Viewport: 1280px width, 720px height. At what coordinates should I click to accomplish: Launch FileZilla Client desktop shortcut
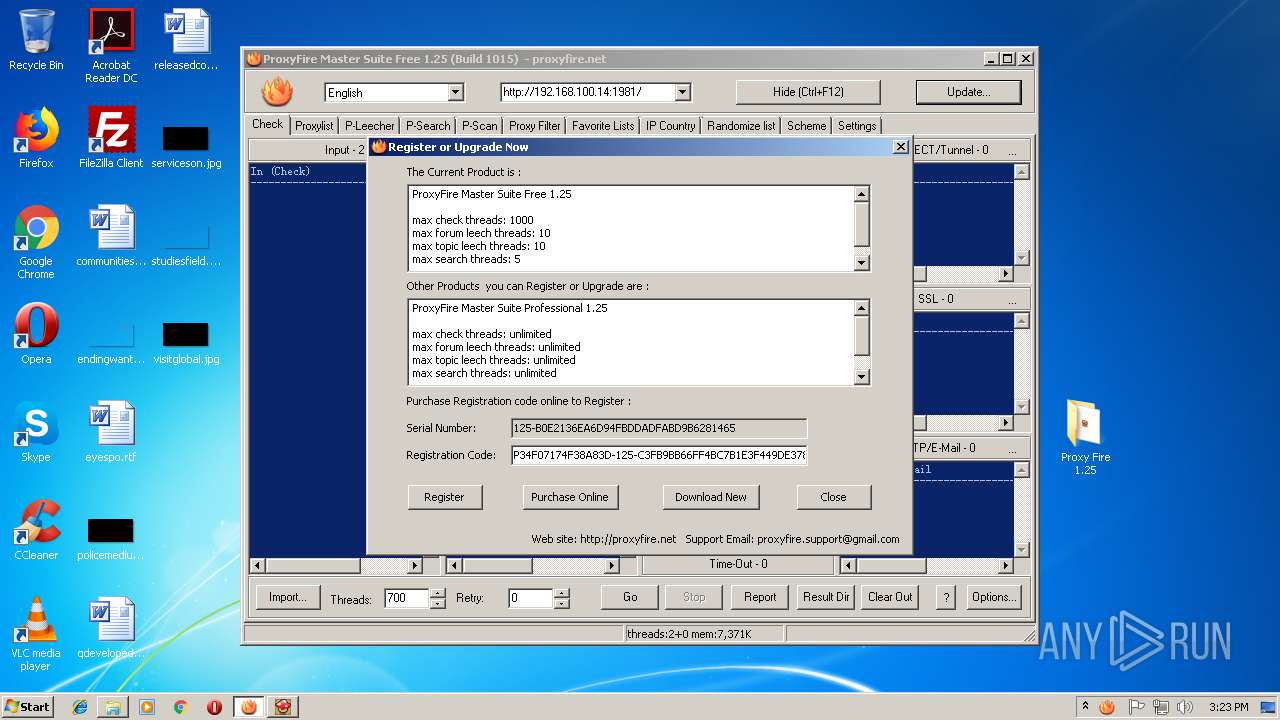(111, 139)
